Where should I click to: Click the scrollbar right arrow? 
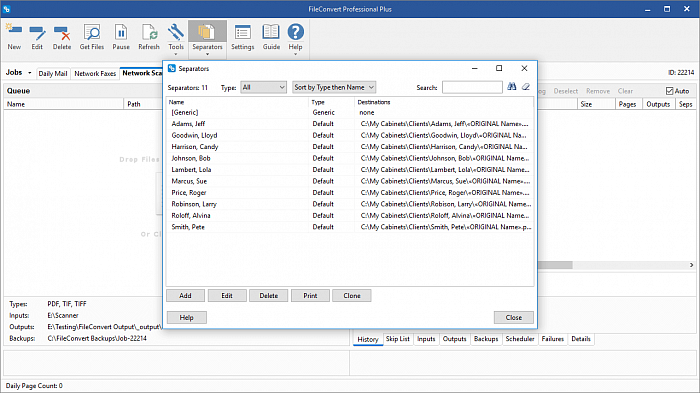coord(692,265)
